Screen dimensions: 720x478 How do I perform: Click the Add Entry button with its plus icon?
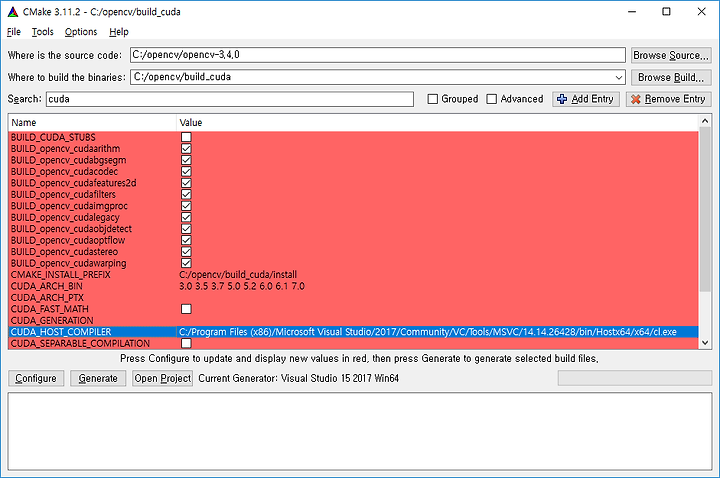[586, 99]
